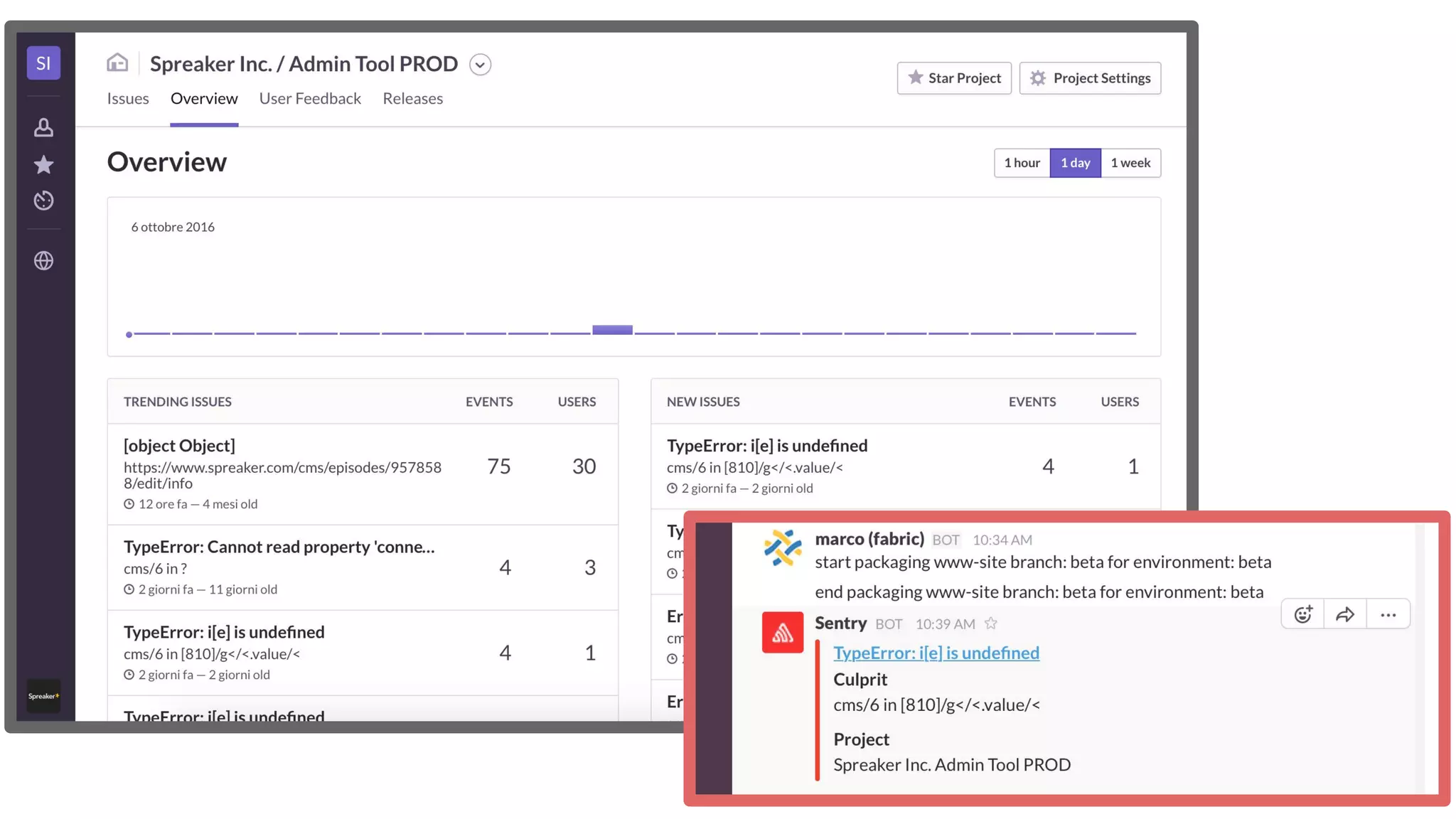Star the Sentry bot message
The width and height of the screenshot is (1456, 819).
pos(991,624)
